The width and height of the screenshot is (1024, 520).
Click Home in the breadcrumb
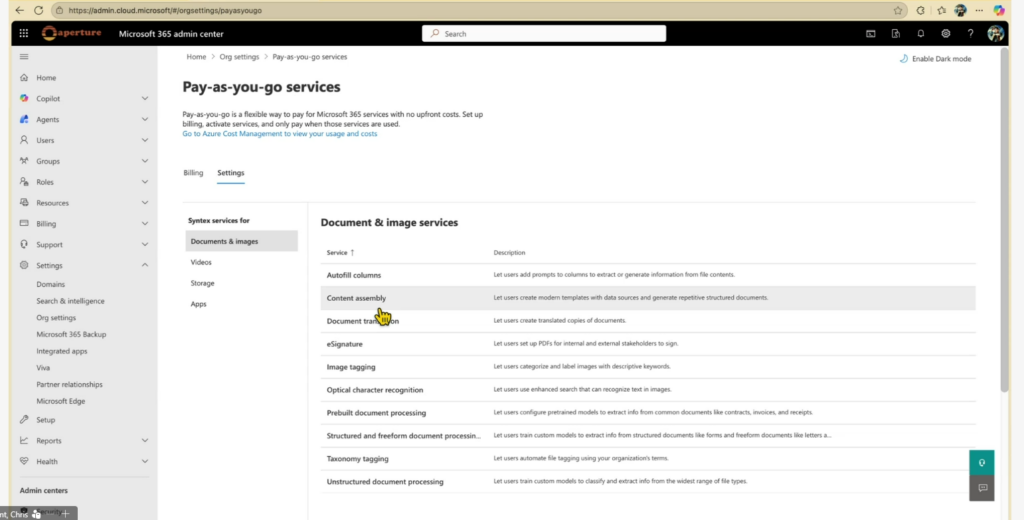tap(196, 57)
